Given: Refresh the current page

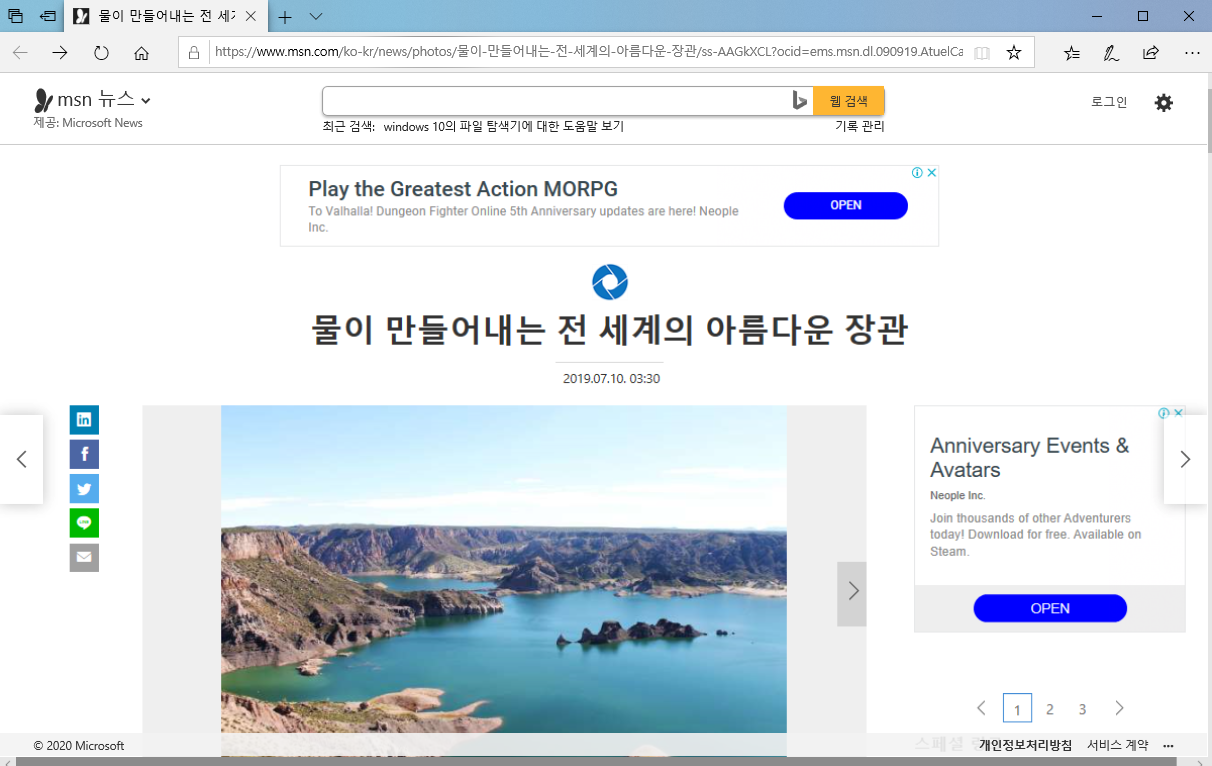Looking at the screenshot, I should [x=101, y=53].
